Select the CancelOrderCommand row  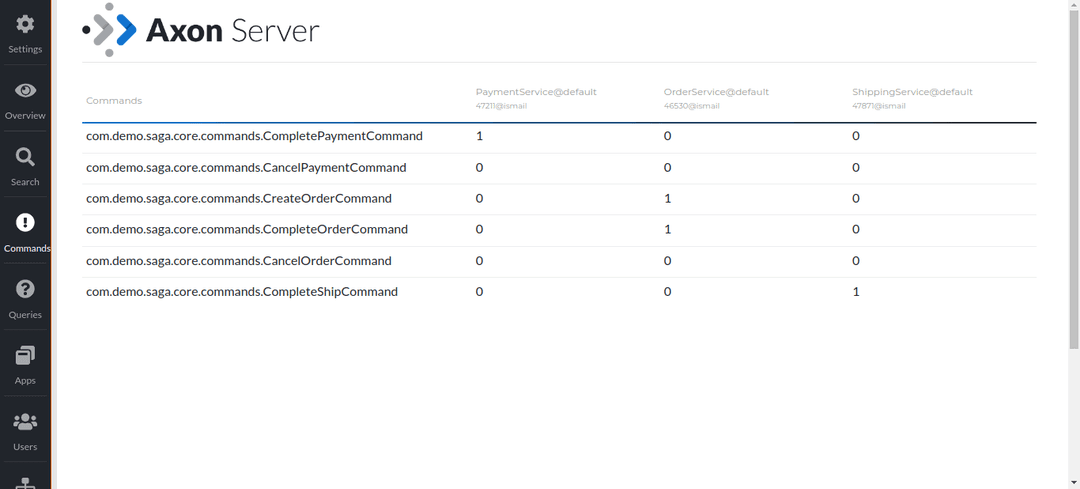click(239, 261)
